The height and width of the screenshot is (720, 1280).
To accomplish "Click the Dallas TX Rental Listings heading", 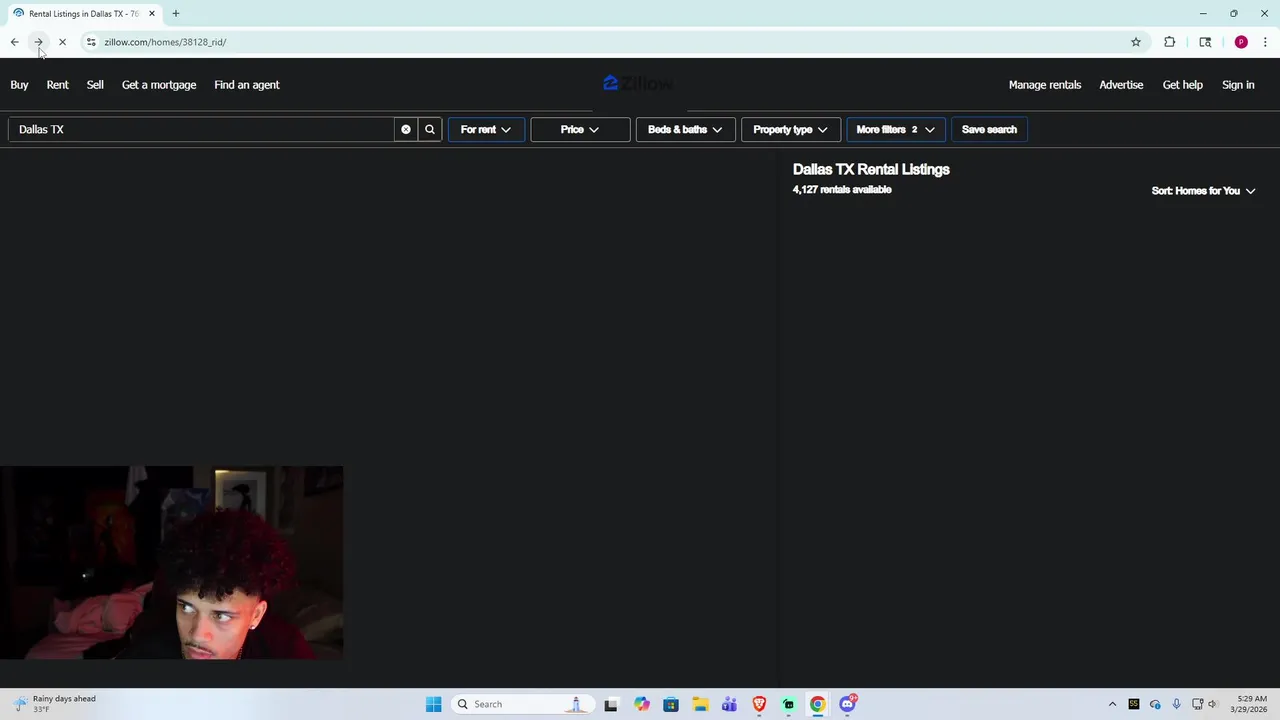I will pos(871,169).
